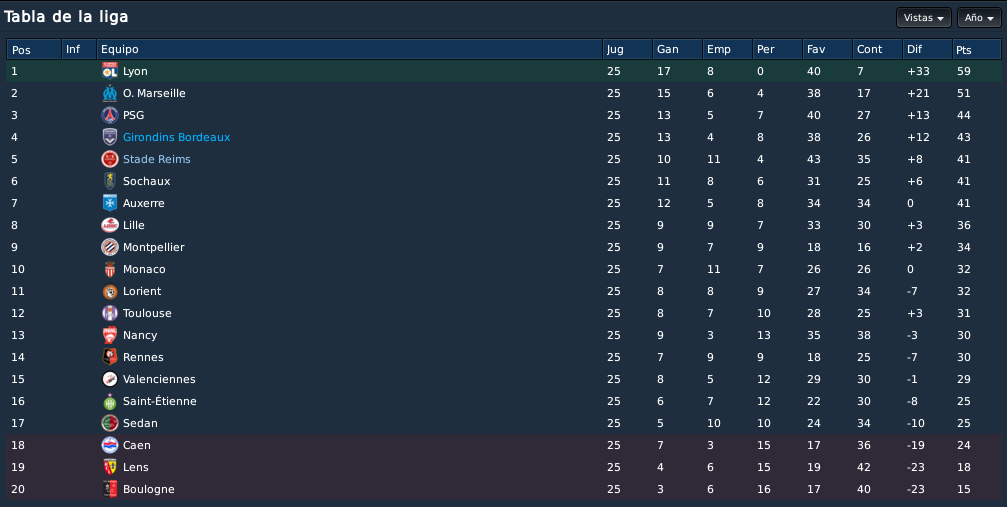Click the PSG club crest
The image size is (1007, 507).
[110, 115]
